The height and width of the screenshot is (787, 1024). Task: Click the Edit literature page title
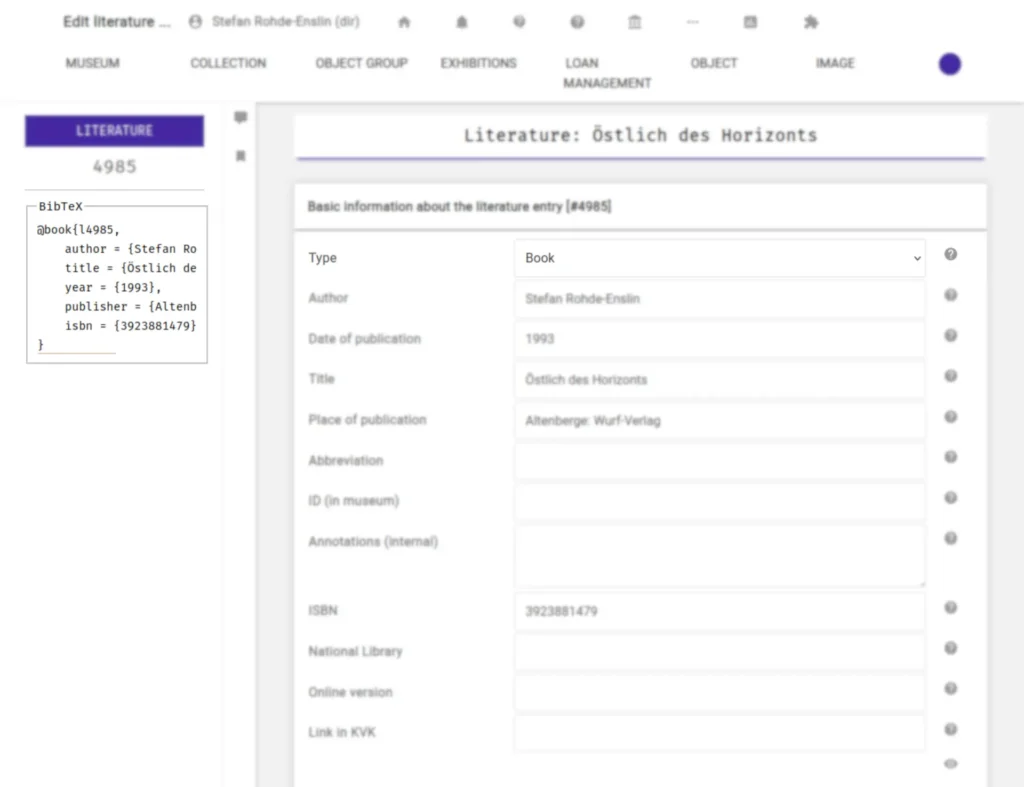click(x=116, y=22)
